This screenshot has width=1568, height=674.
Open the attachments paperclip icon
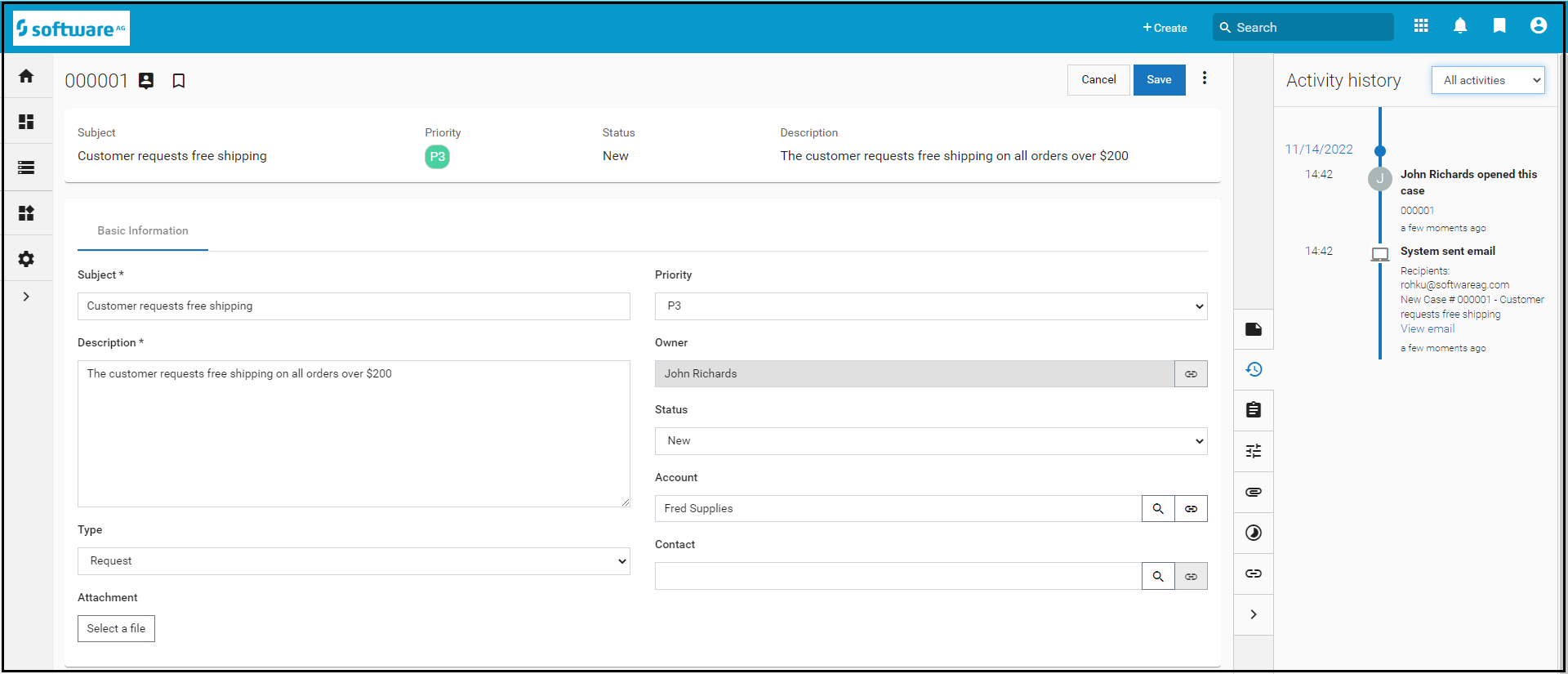pyautogui.click(x=1254, y=492)
